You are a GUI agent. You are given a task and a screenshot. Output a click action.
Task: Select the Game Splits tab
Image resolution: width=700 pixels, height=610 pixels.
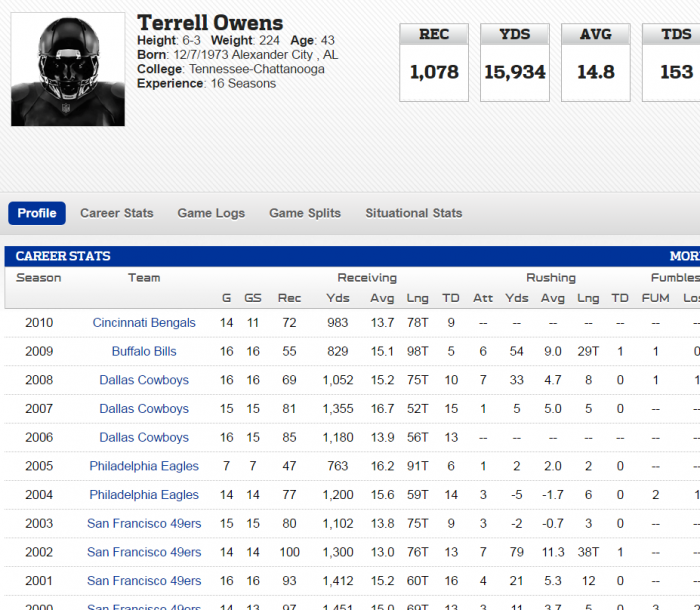point(305,213)
